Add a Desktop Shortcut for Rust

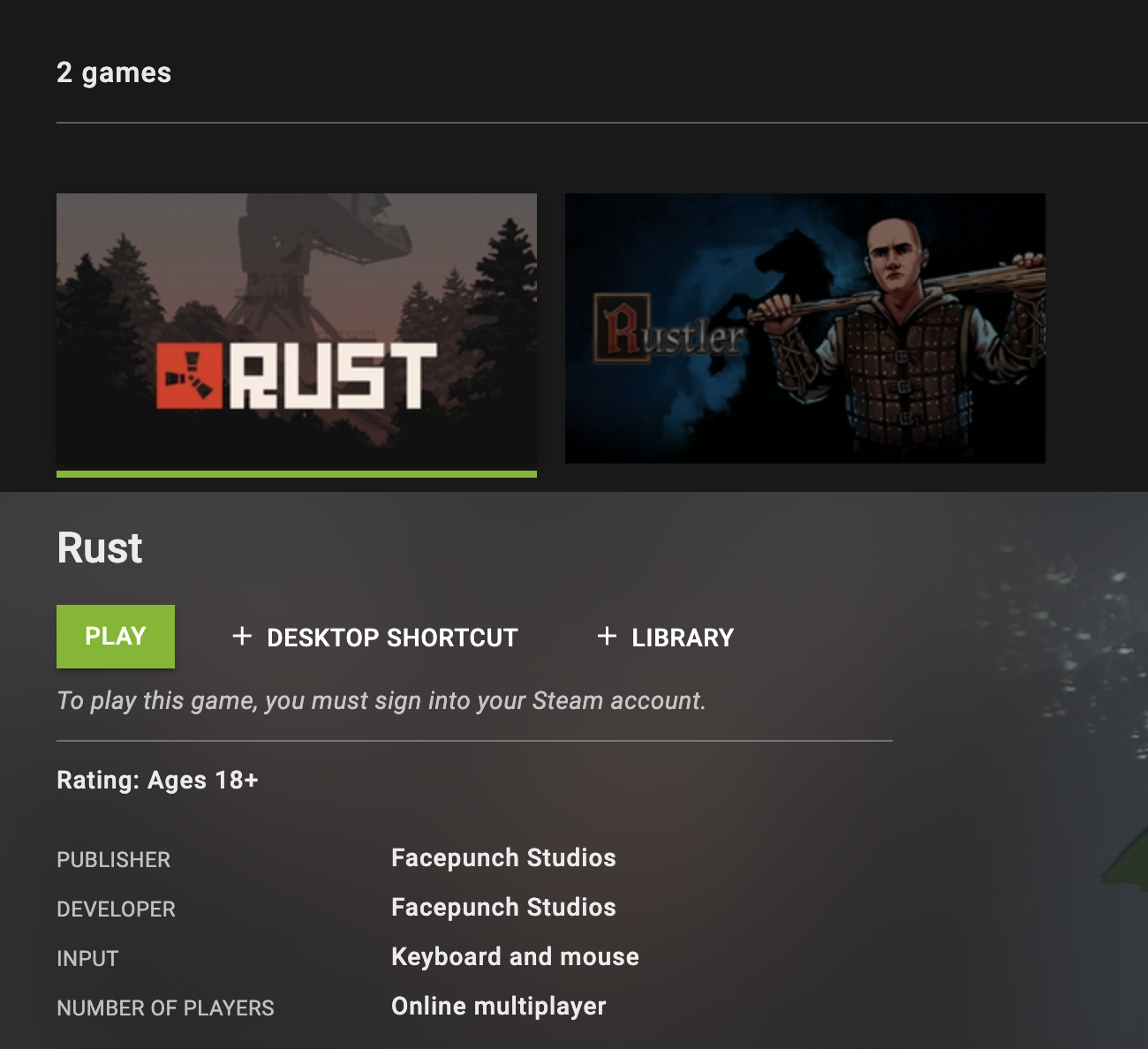coord(375,637)
